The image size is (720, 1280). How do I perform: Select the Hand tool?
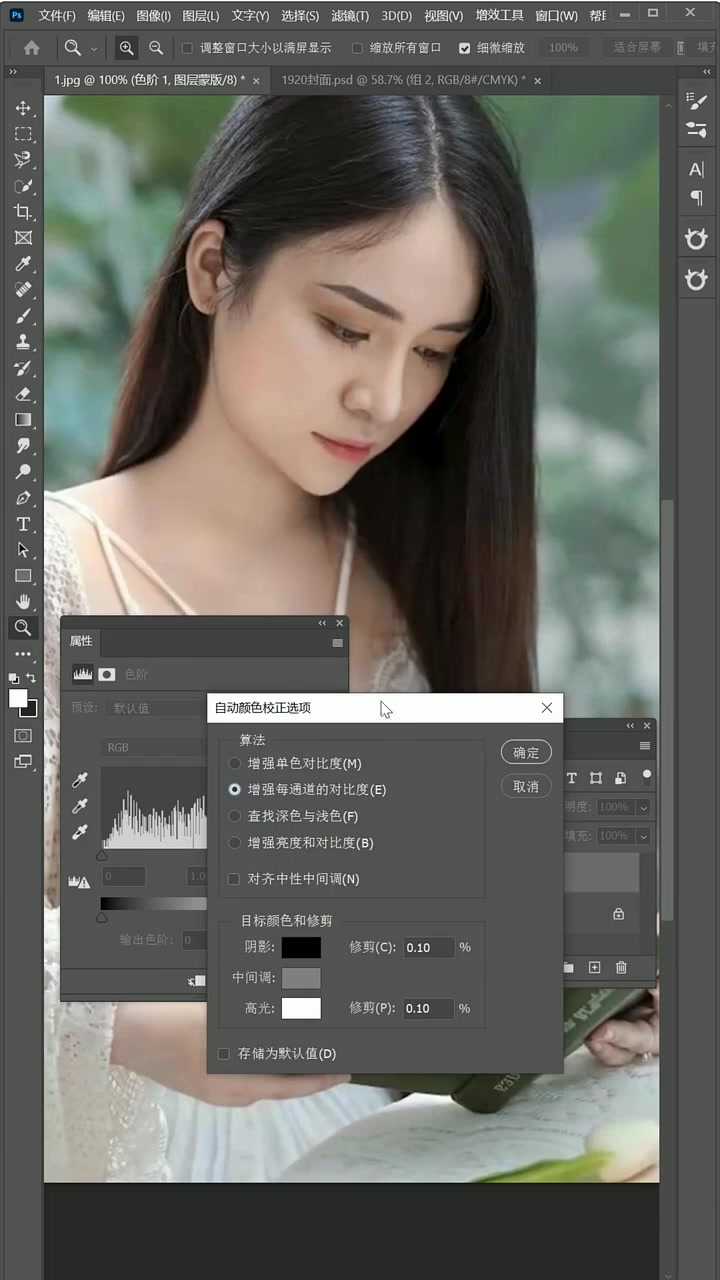pyautogui.click(x=23, y=602)
